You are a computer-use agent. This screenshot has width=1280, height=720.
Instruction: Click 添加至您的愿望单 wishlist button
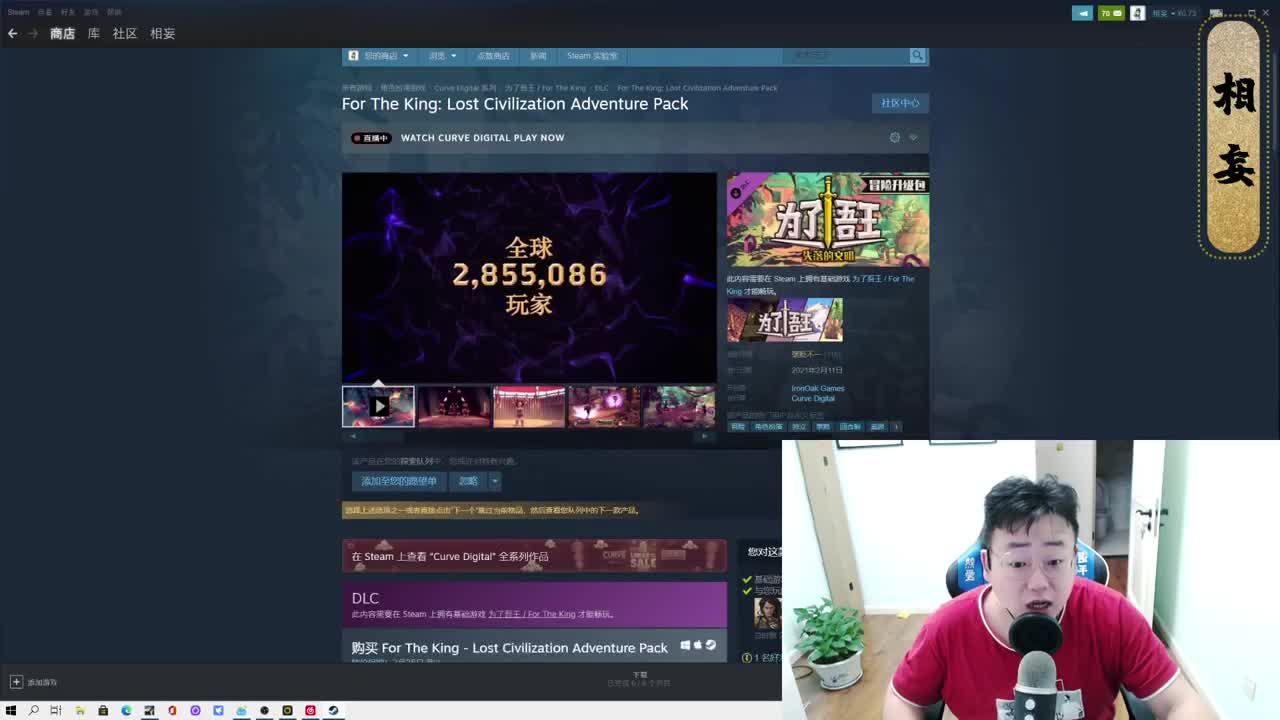pyautogui.click(x=399, y=481)
